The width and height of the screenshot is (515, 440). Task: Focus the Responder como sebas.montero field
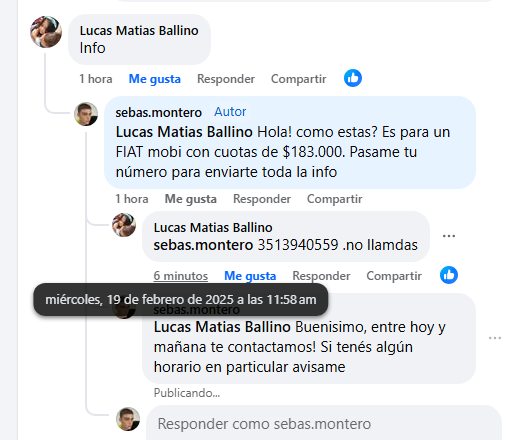tap(324, 424)
